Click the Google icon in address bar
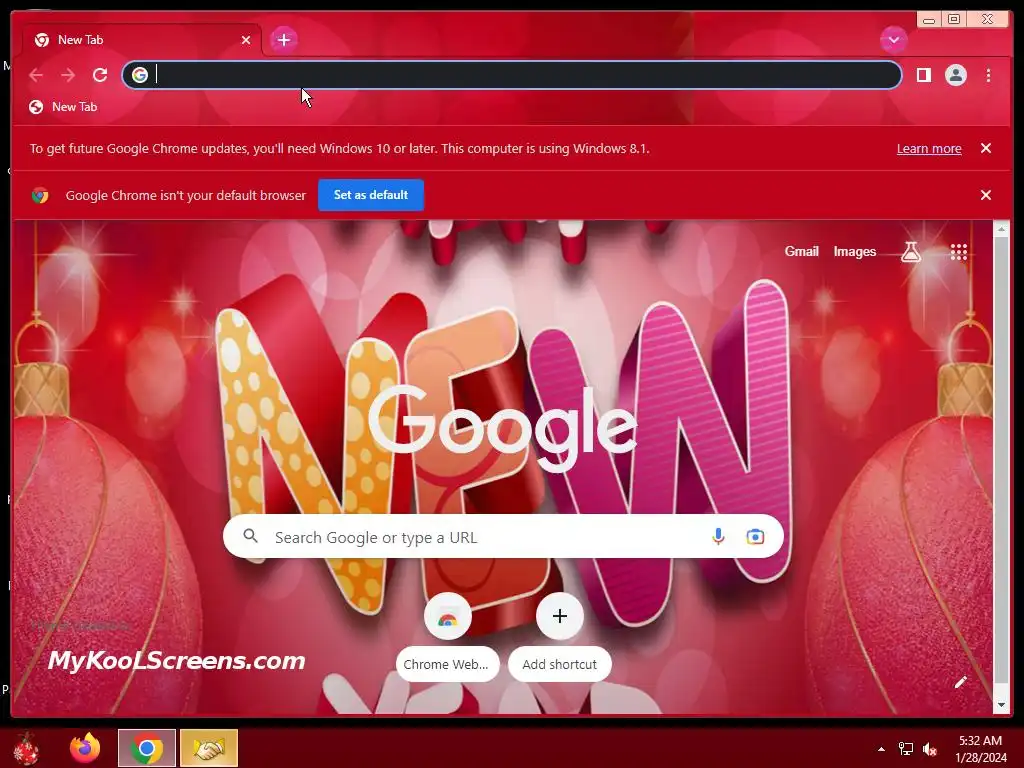This screenshot has height=768, width=1024. [140, 75]
